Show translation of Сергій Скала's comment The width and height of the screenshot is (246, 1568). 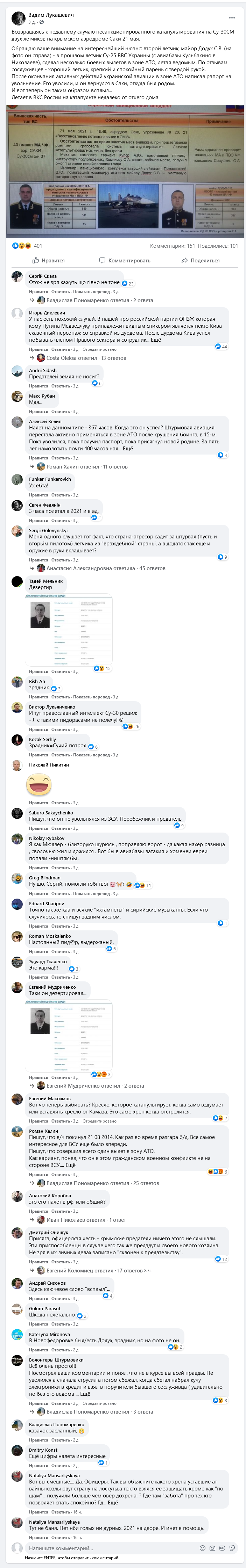(91, 292)
